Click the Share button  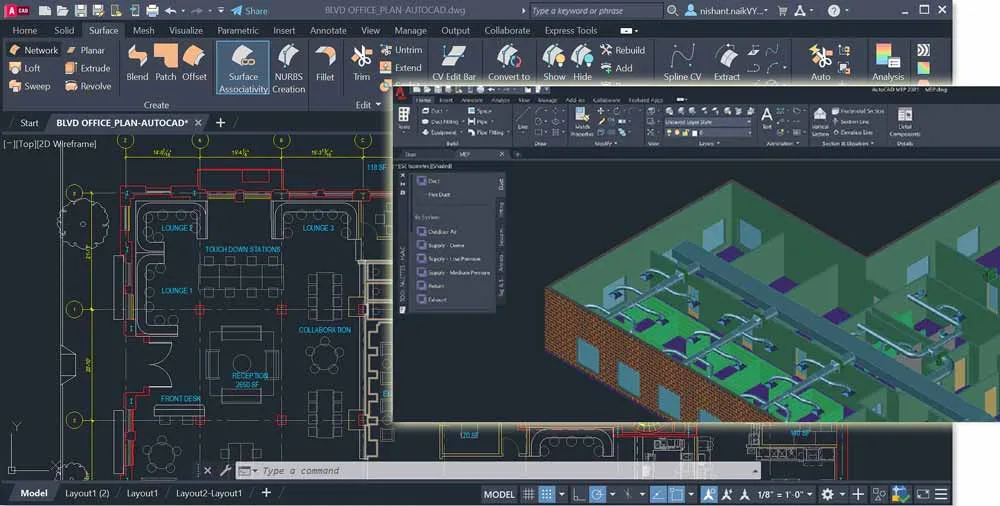[249, 10]
